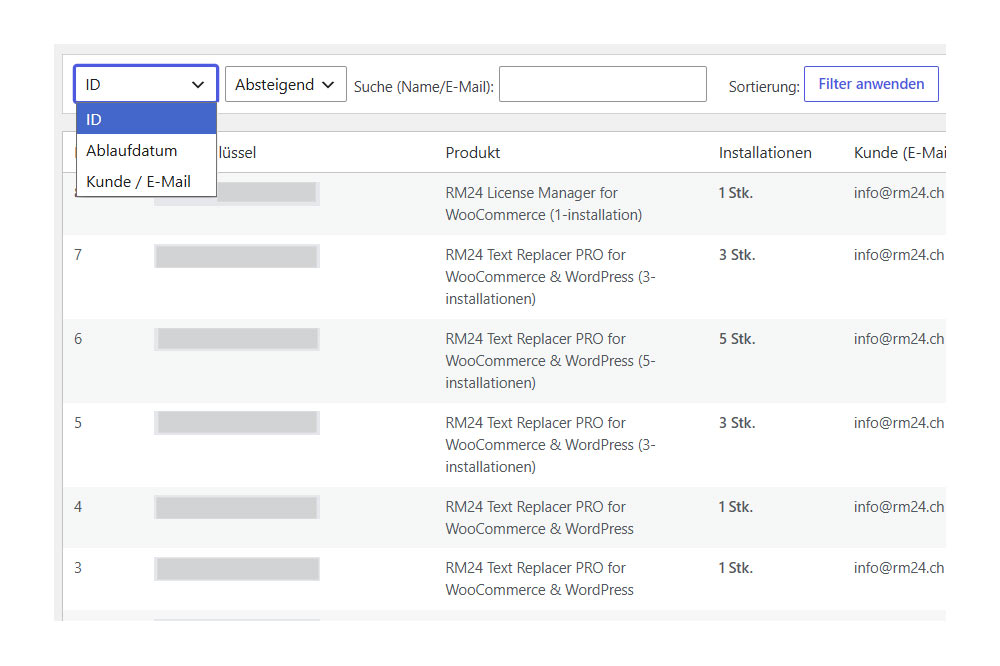Click info@rm24.ch in the License Manager row
The height and width of the screenshot is (666, 1000).
899,193
